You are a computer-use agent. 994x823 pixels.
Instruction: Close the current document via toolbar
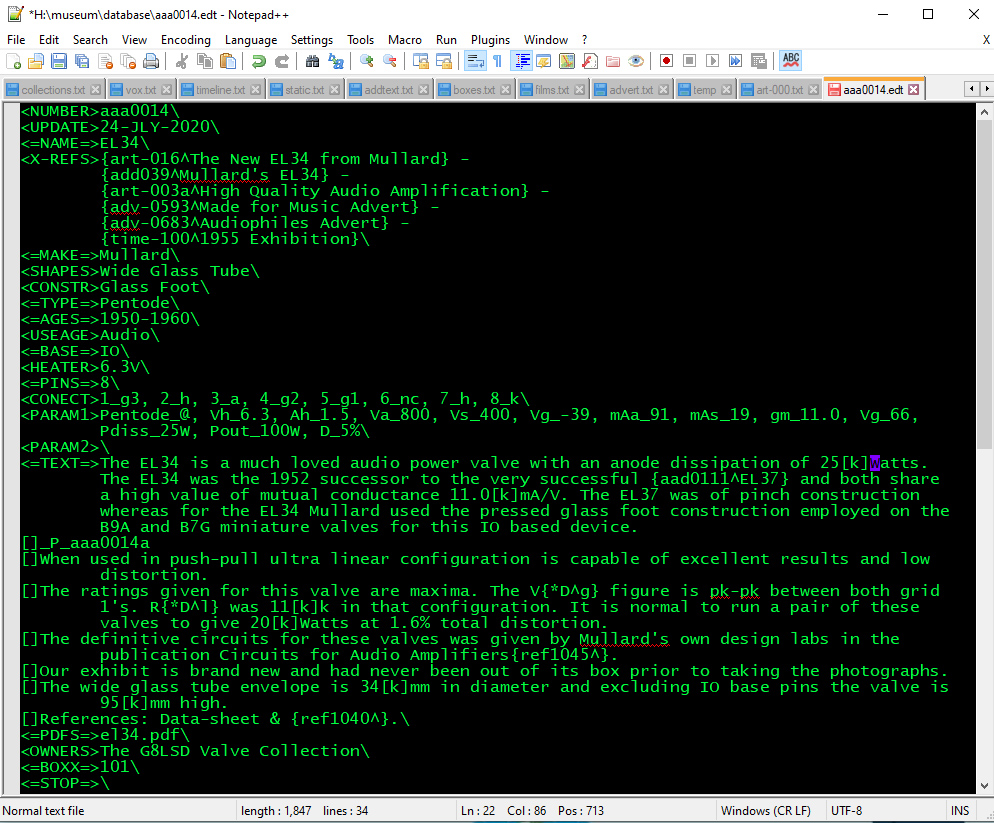tap(105, 61)
